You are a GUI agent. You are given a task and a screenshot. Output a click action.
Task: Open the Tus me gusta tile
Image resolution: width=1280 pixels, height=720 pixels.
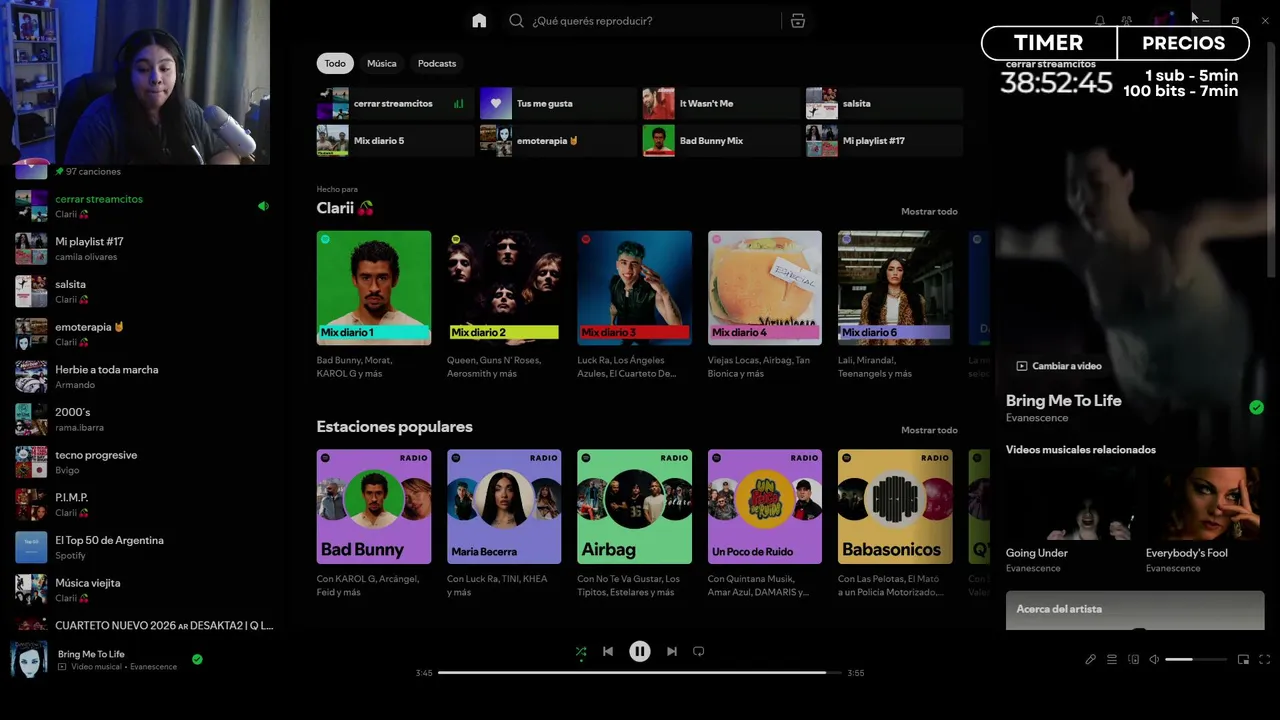pos(558,103)
